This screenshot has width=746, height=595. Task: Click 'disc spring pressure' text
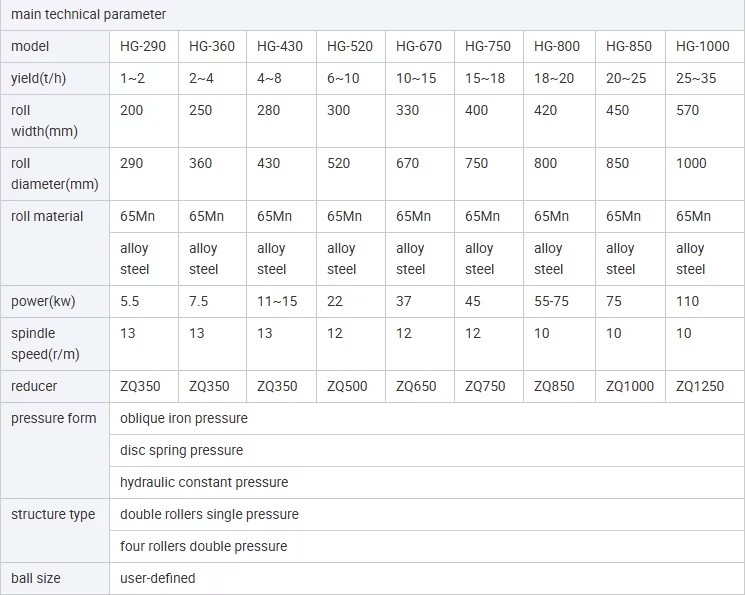(x=181, y=450)
